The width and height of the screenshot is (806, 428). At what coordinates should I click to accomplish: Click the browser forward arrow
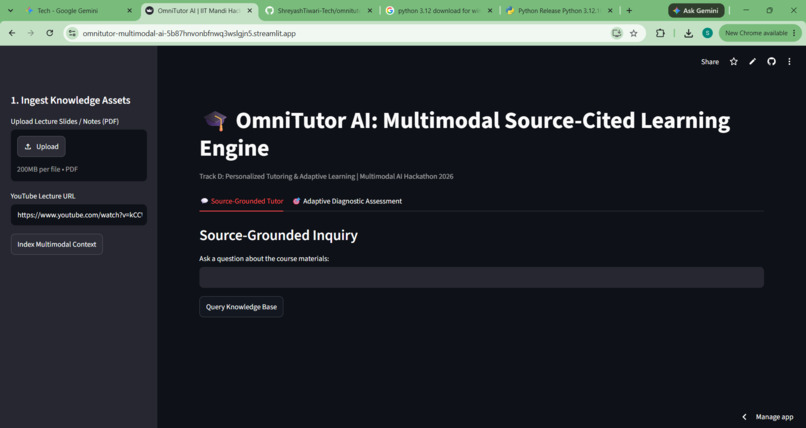(x=31, y=33)
